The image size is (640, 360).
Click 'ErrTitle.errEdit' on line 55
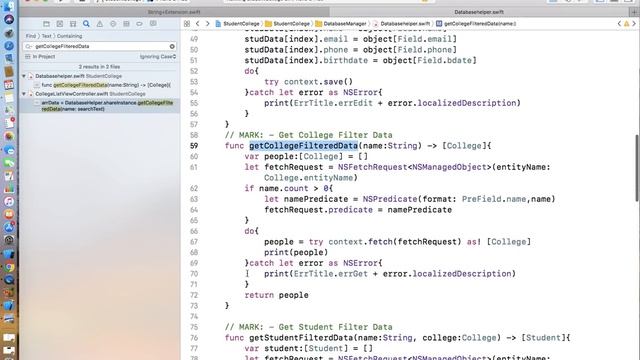333,103
